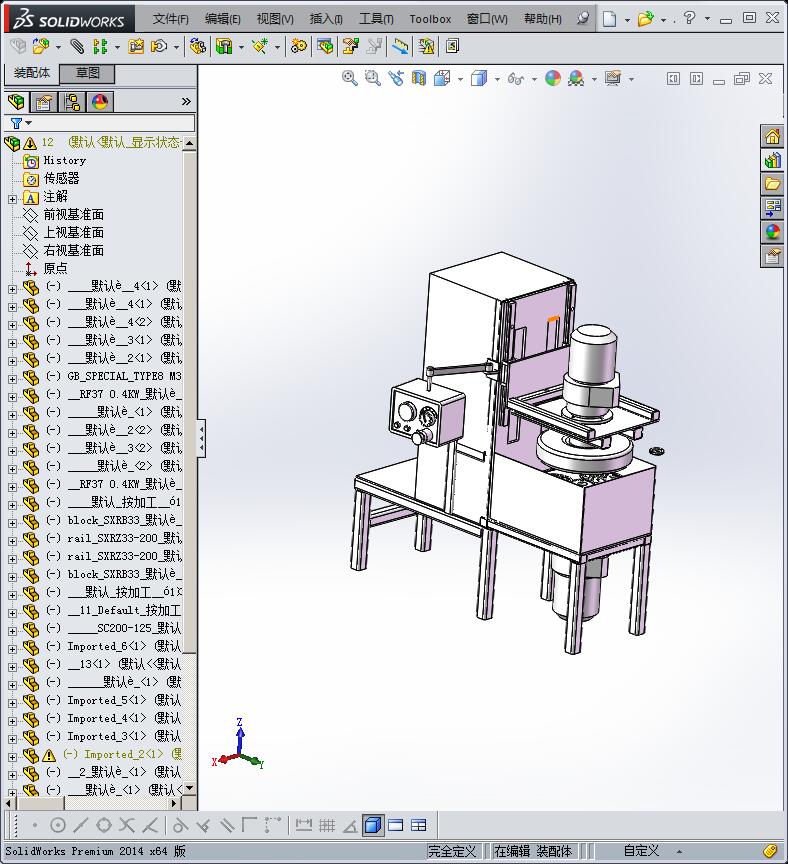Click the Section View icon

[419, 78]
